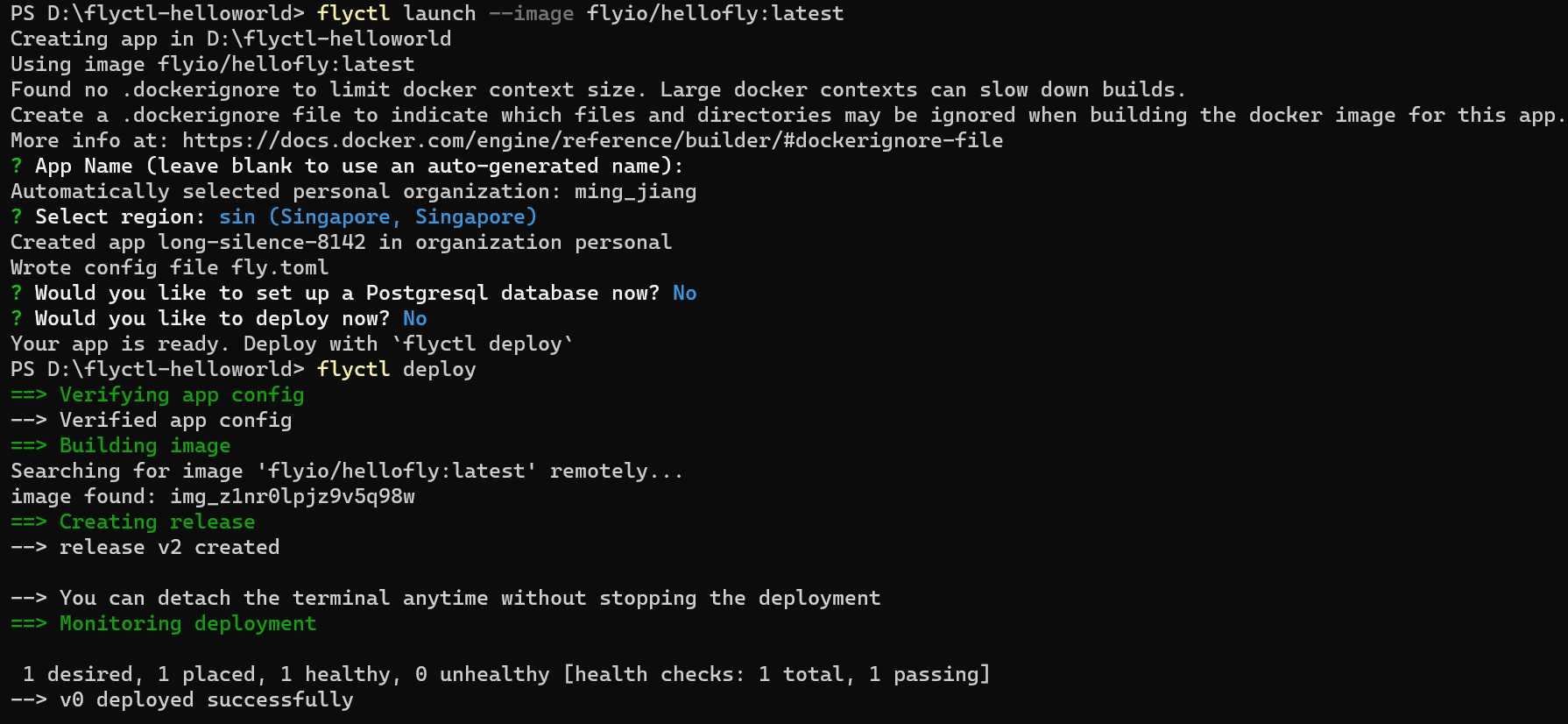Click the 'Using image flyio/hellofly:latest' line
The image size is (1568, 724).
point(212,64)
